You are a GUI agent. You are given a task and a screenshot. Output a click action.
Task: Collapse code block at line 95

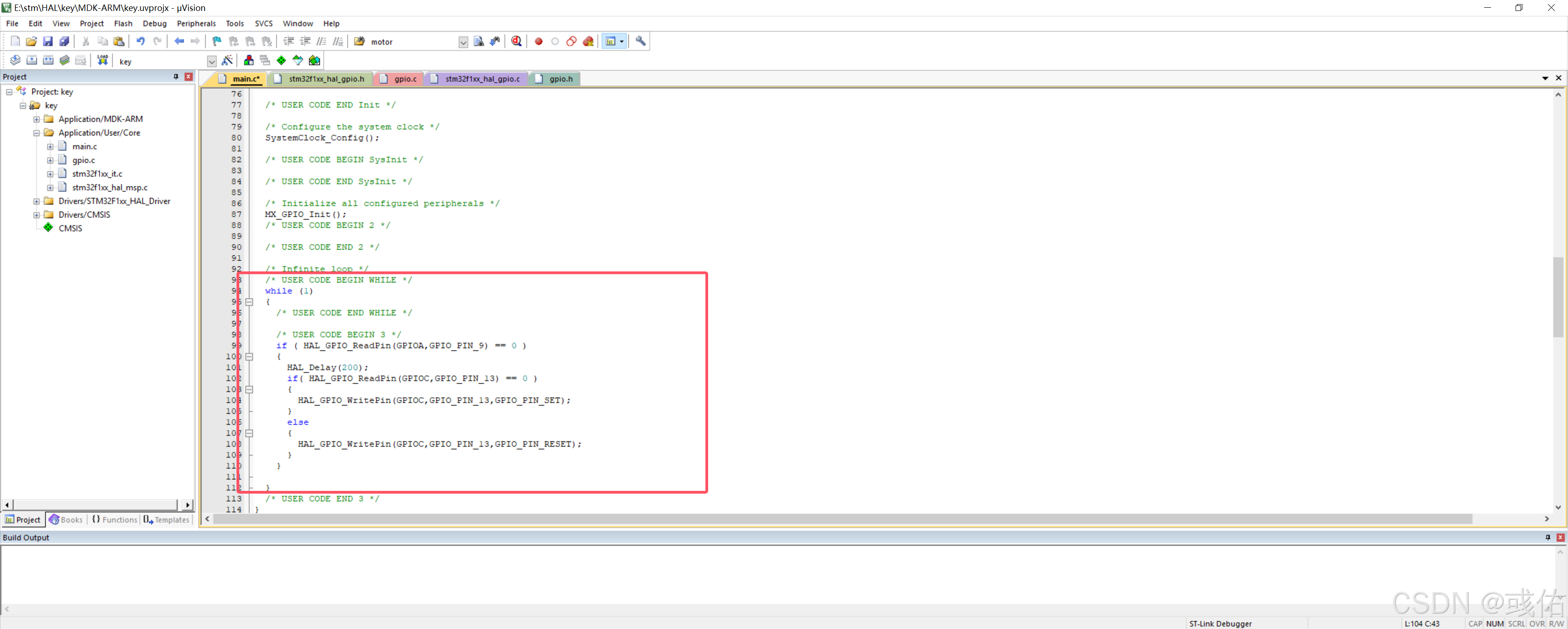[x=250, y=302]
